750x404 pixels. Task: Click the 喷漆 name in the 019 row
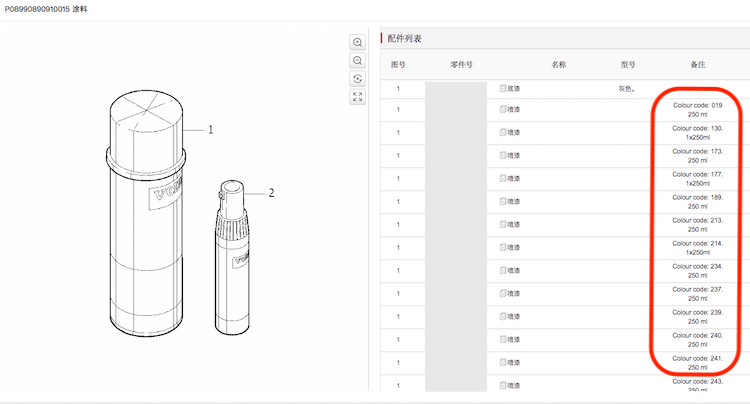[x=514, y=109]
